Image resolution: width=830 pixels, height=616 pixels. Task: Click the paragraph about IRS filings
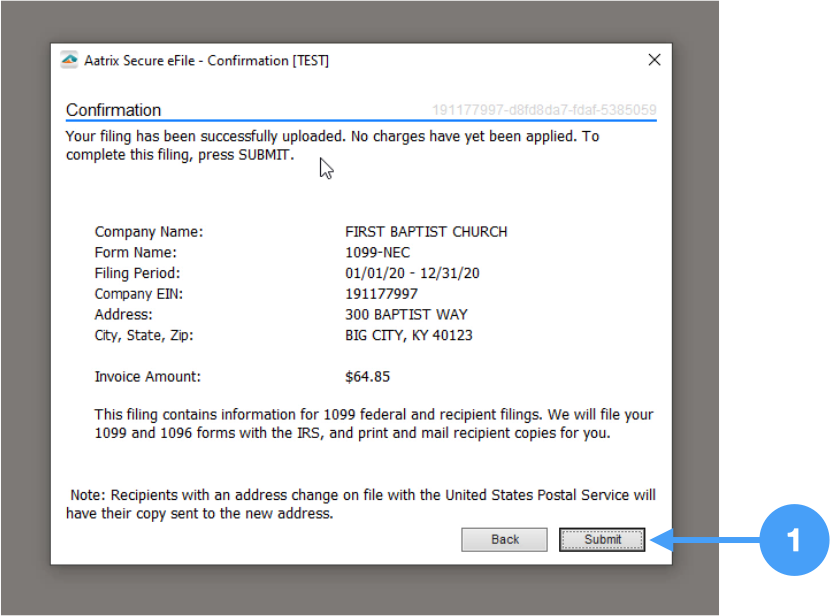[373, 424]
